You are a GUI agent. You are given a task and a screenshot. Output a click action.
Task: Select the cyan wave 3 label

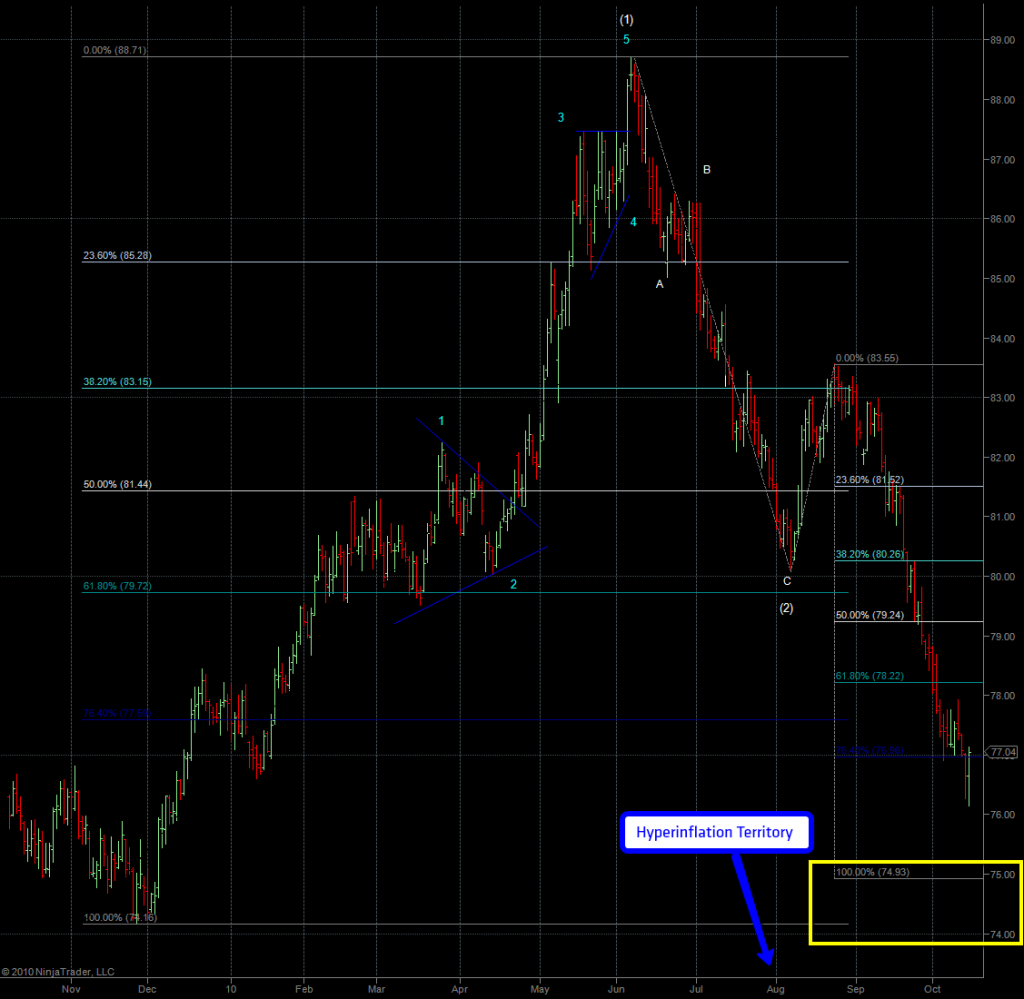562,118
